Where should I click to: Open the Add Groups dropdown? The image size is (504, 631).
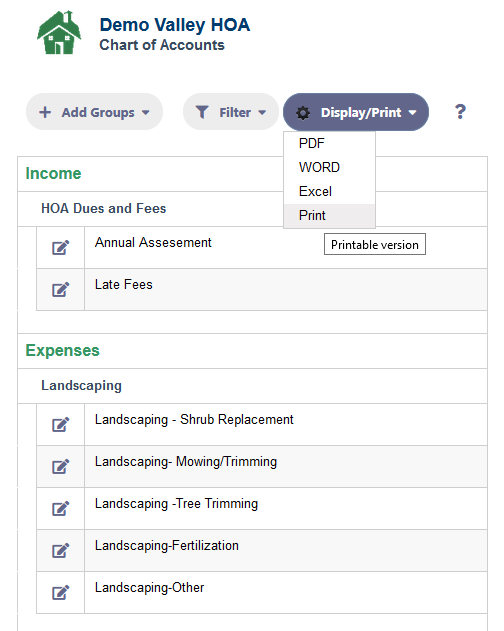click(94, 112)
